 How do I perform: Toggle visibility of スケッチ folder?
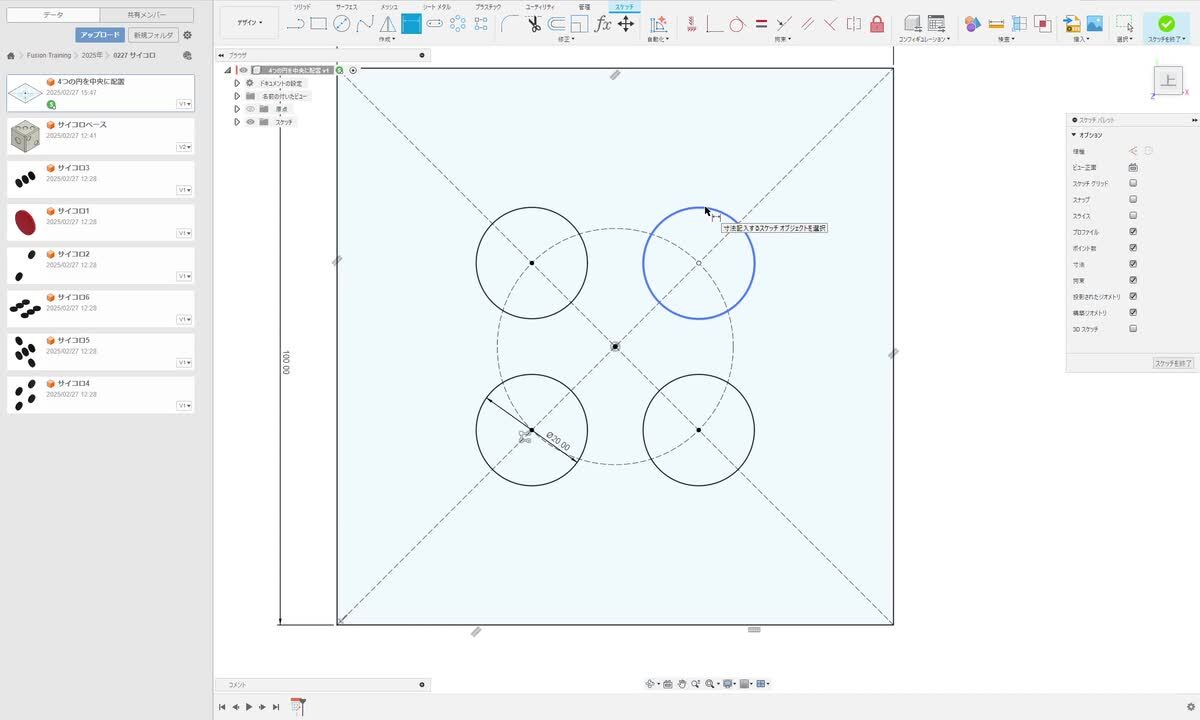pos(250,122)
